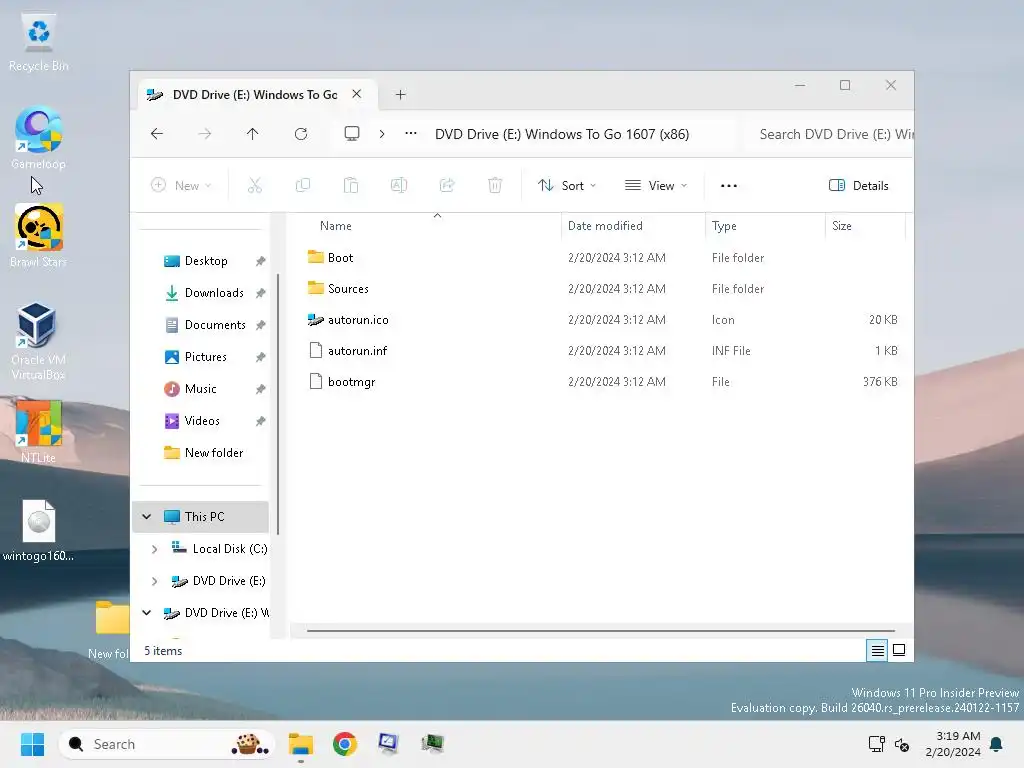Screen dimensions: 1024x768
Task: Unpin Desktop using its pin icon
Action: point(261,261)
